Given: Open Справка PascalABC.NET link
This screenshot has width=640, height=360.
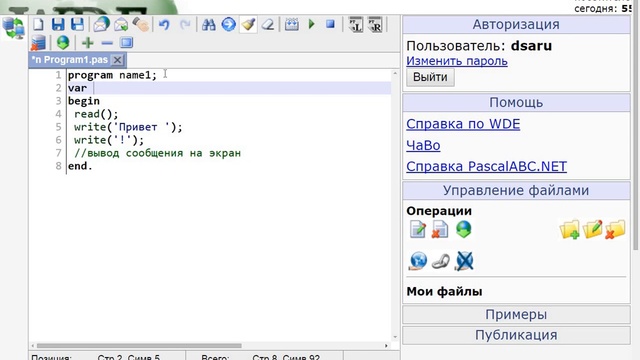Looking at the screenshot, I should (x=487, y=167).
